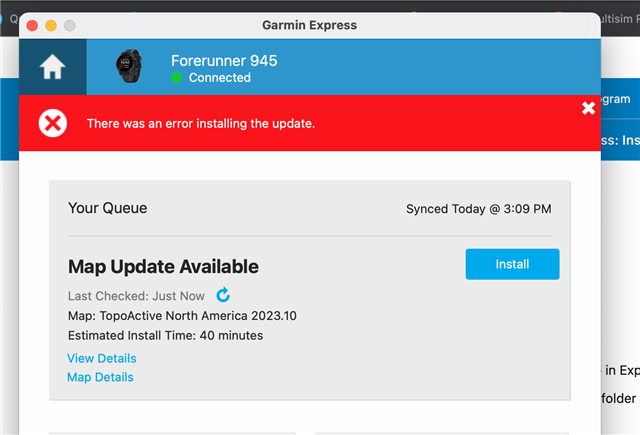Image resolution: width=640 pixels, height=435 pixels.
Task: Select the Forerunner 945 device name
Action: pyautogui.click(x=224, y=61)
